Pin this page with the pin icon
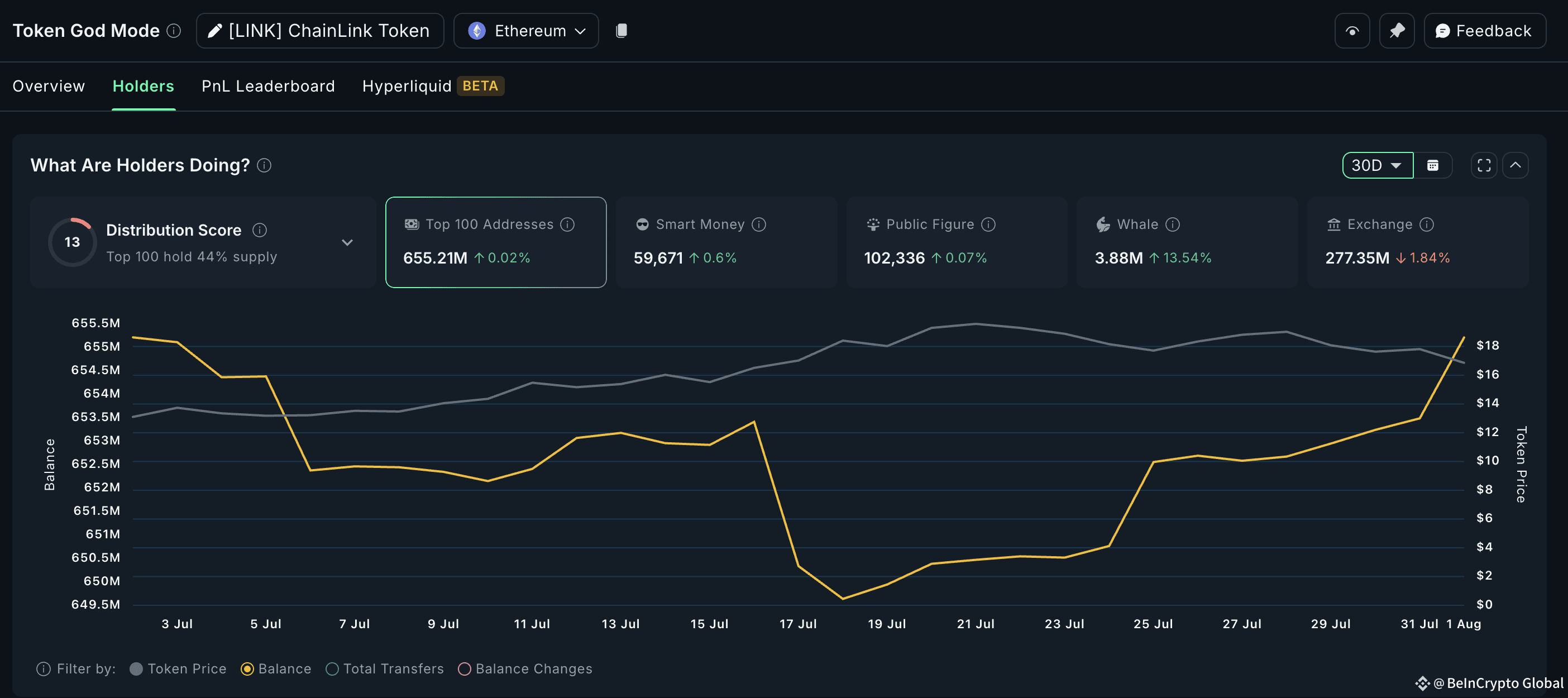The image size is (1568, 698). point(1397,30)
